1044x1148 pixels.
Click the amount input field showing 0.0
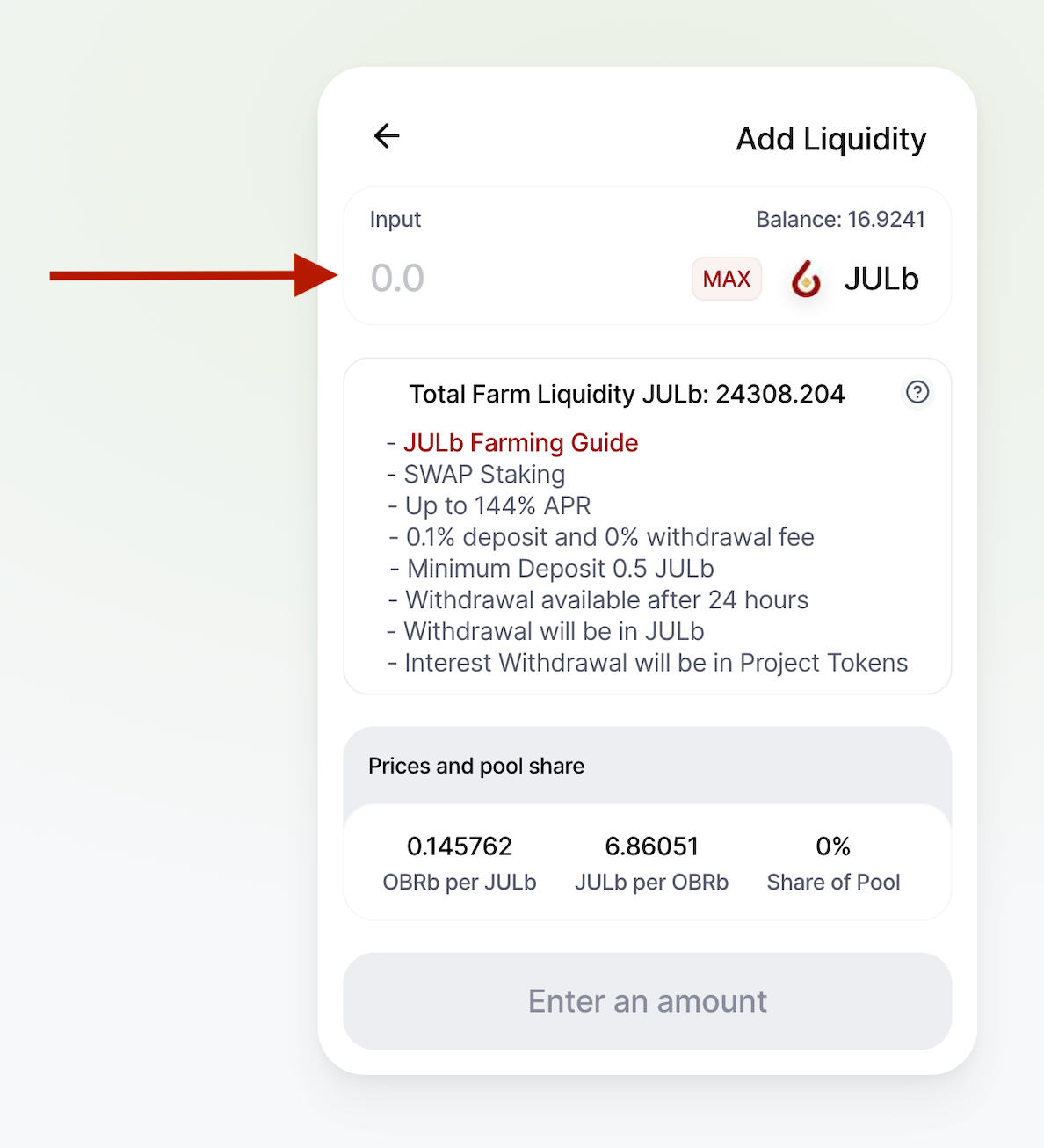pyautogui.click(x=518, y=279)
